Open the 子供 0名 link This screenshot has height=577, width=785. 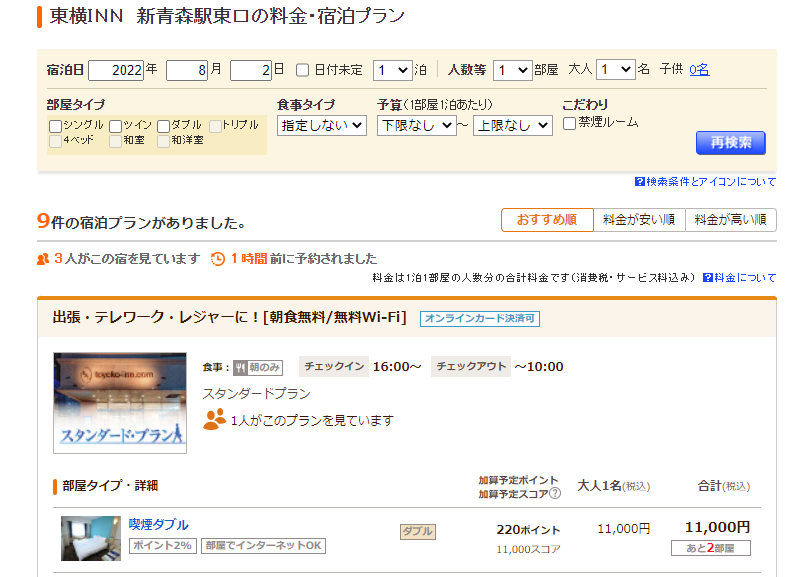(699, 69)
